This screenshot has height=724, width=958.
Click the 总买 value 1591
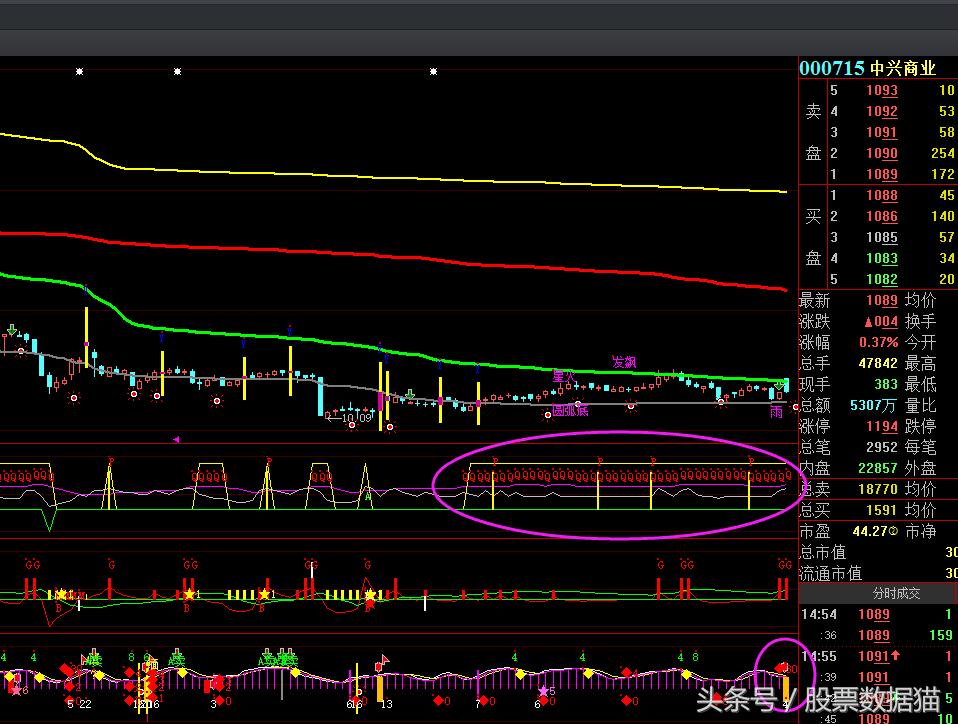[x=882, y=510]
